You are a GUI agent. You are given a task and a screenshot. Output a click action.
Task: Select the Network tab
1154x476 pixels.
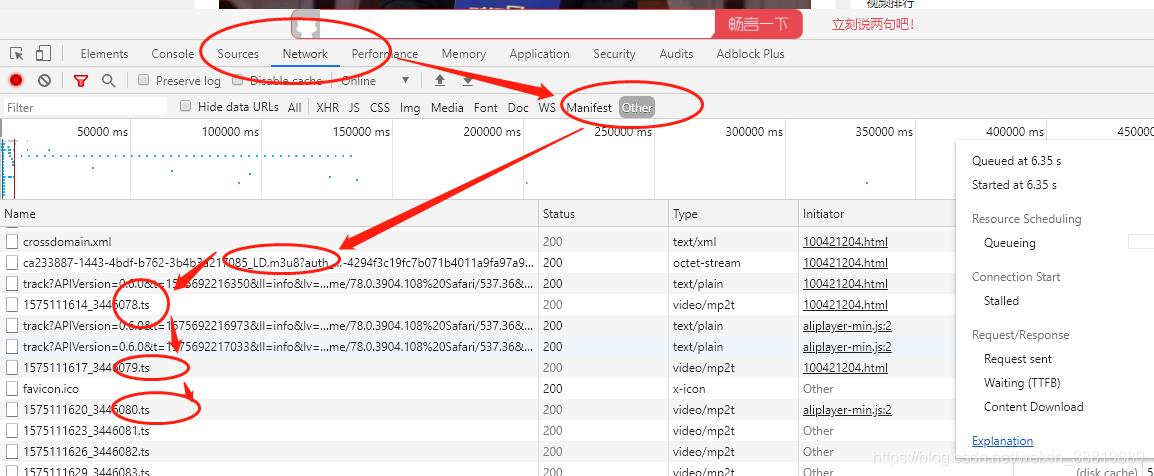(305, 54)
